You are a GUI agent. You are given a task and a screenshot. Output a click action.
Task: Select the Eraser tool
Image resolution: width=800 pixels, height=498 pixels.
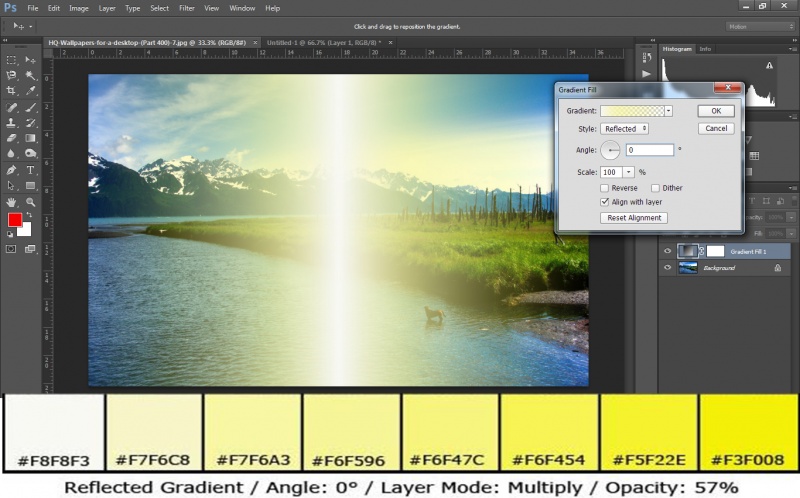coord(12,139)
